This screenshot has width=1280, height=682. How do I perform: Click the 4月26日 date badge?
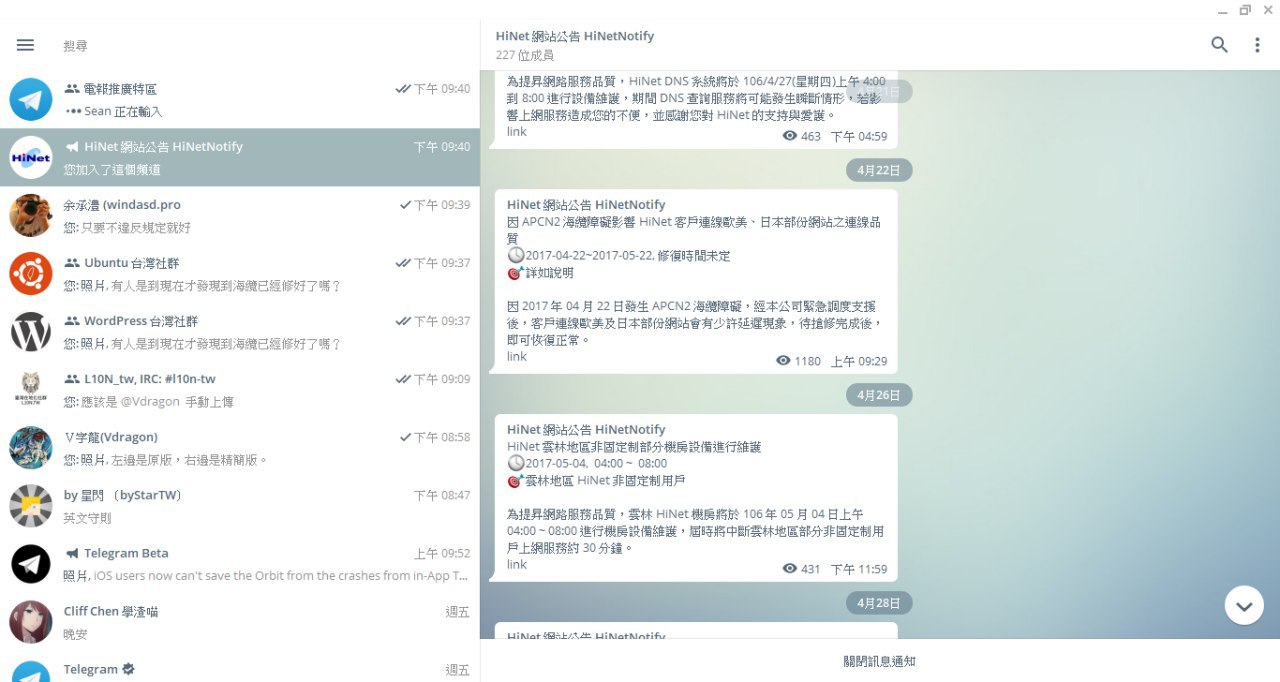coord(879,395)
